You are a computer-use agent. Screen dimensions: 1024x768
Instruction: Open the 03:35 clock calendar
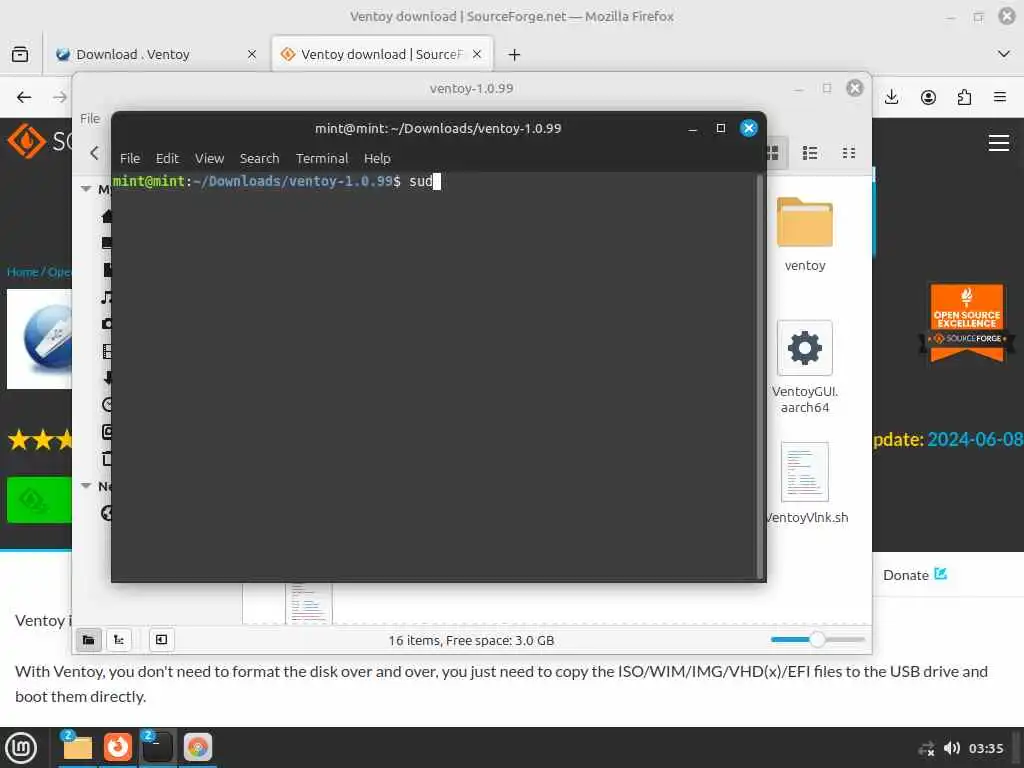point(985,748)
